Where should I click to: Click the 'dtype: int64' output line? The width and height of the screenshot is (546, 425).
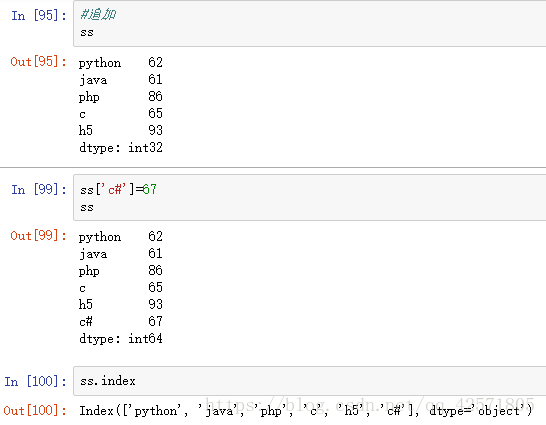point(120,339)
